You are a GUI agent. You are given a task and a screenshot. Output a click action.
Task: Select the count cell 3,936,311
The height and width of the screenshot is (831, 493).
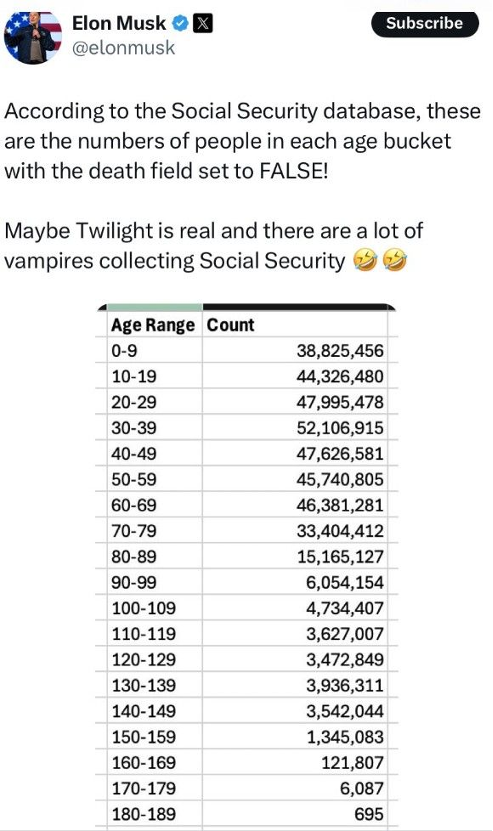pos(295,685)
